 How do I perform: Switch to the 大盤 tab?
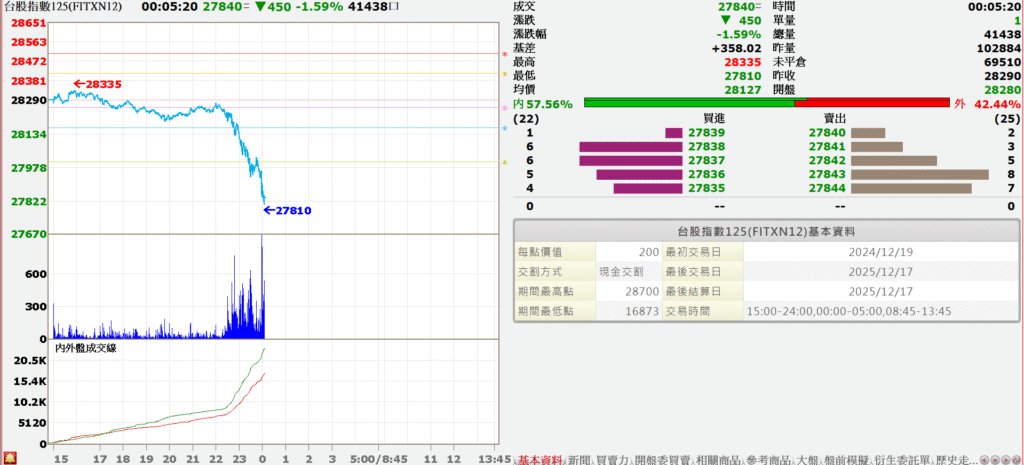click(808, 459)
